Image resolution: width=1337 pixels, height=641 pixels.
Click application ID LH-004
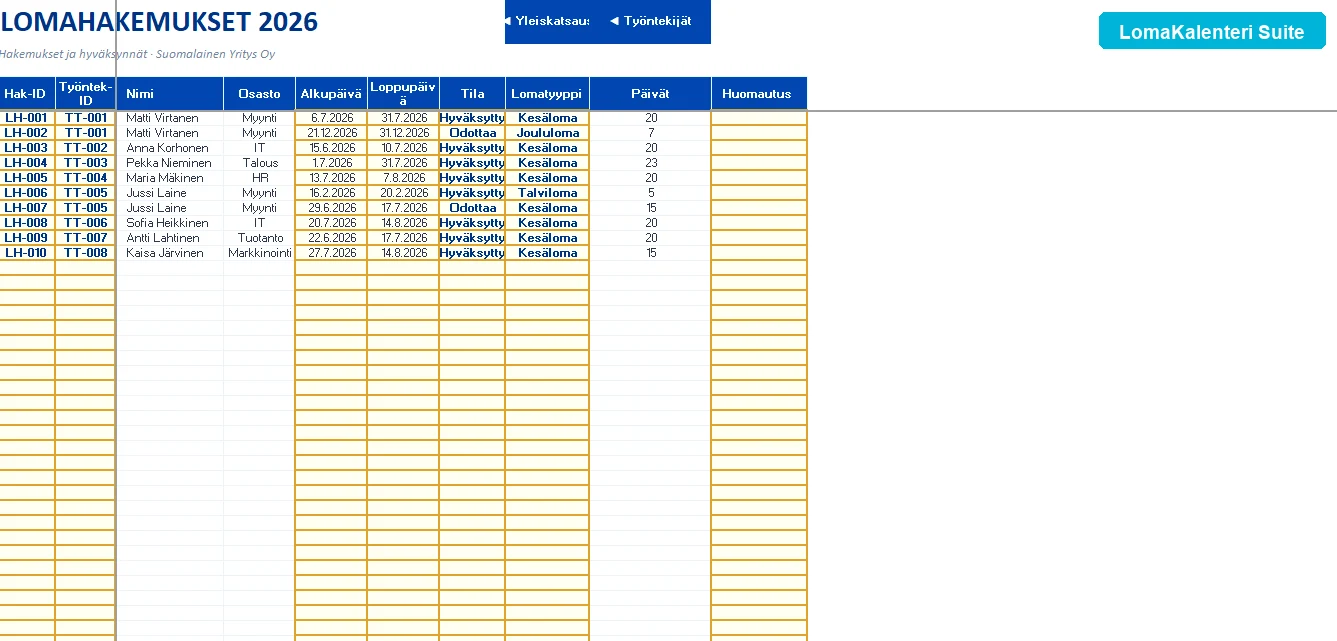click(x=27, y=163)
